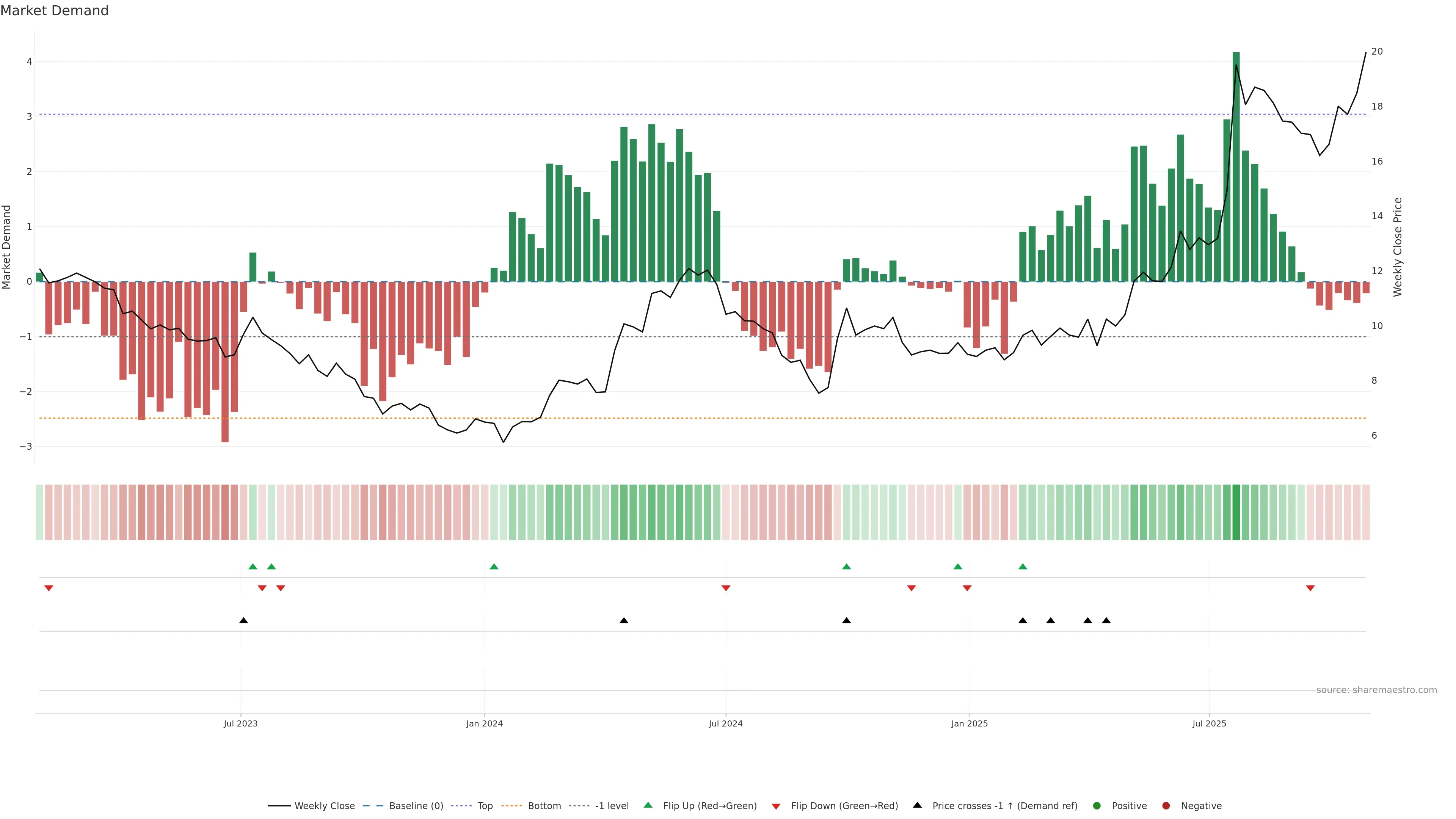Viewport: 1456px width, 819px height.
Task: Click the red flip-down marker at Jul 2024
Action: coord(726,588)
